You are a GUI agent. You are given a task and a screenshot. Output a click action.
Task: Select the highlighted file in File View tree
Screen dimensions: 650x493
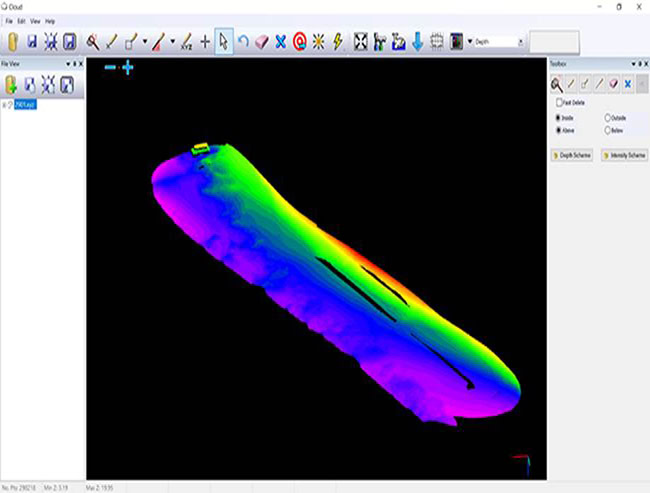[25, 104]
